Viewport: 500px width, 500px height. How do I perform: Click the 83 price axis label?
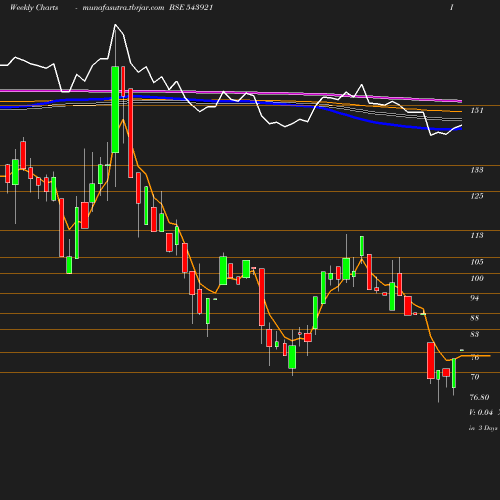coord(474,334)
